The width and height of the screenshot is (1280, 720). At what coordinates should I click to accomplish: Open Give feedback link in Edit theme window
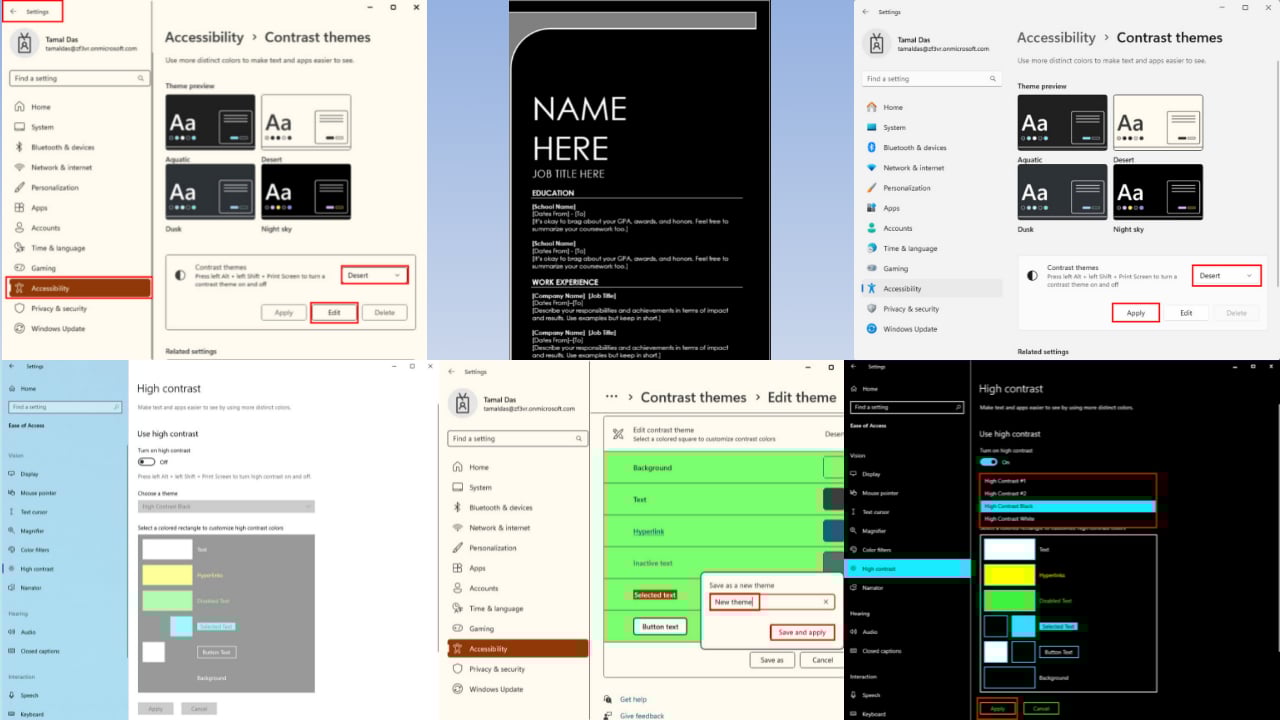(641, 715)
